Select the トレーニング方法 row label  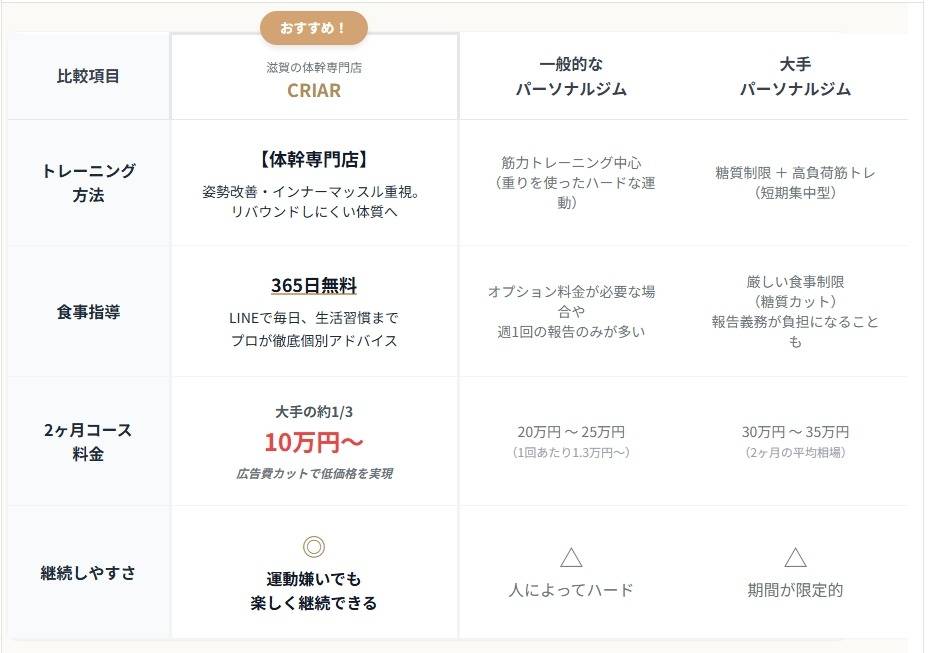88,182
